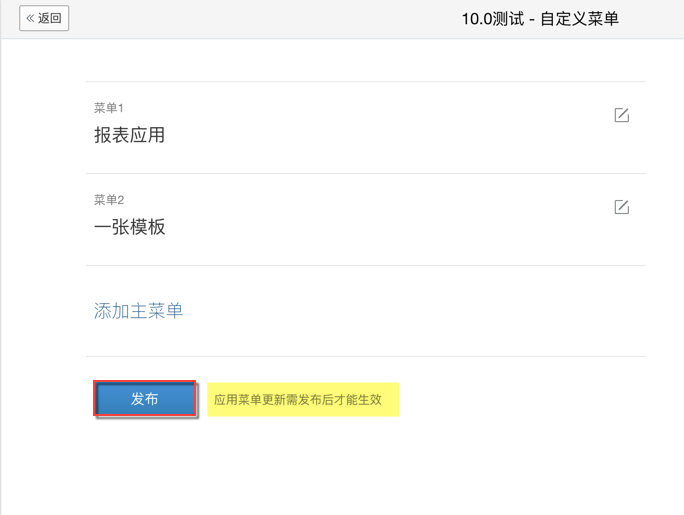Click empty space right of 添加主菜单
The image size is (684, 515).
400,311
